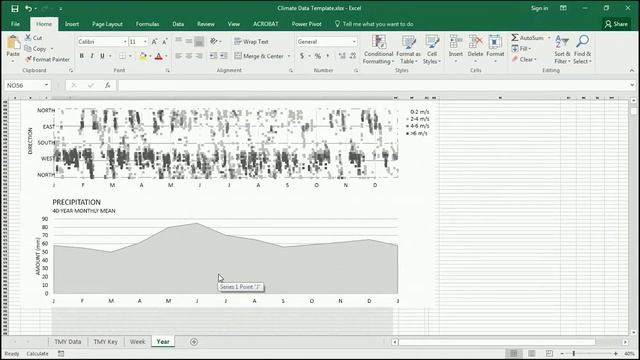Toggle Underline formatting

(102, 56)
